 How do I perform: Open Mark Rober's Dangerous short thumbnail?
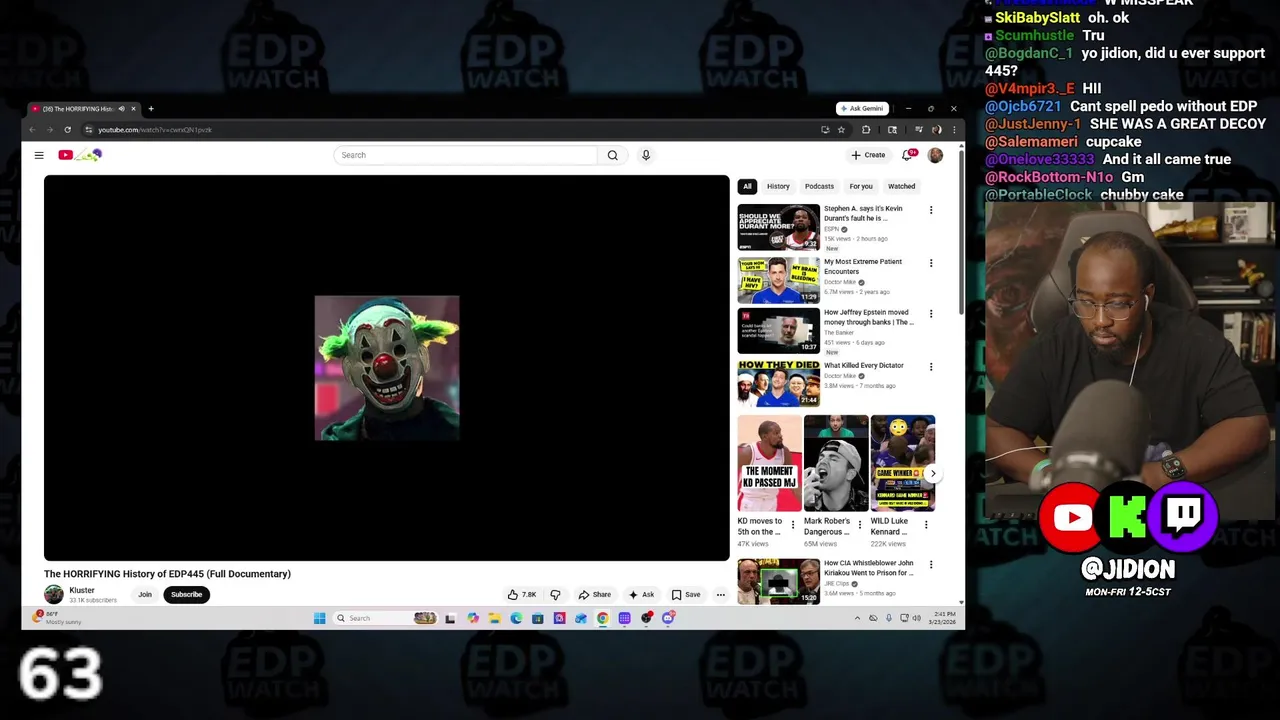pyautogui.click(x=836, y=464)
